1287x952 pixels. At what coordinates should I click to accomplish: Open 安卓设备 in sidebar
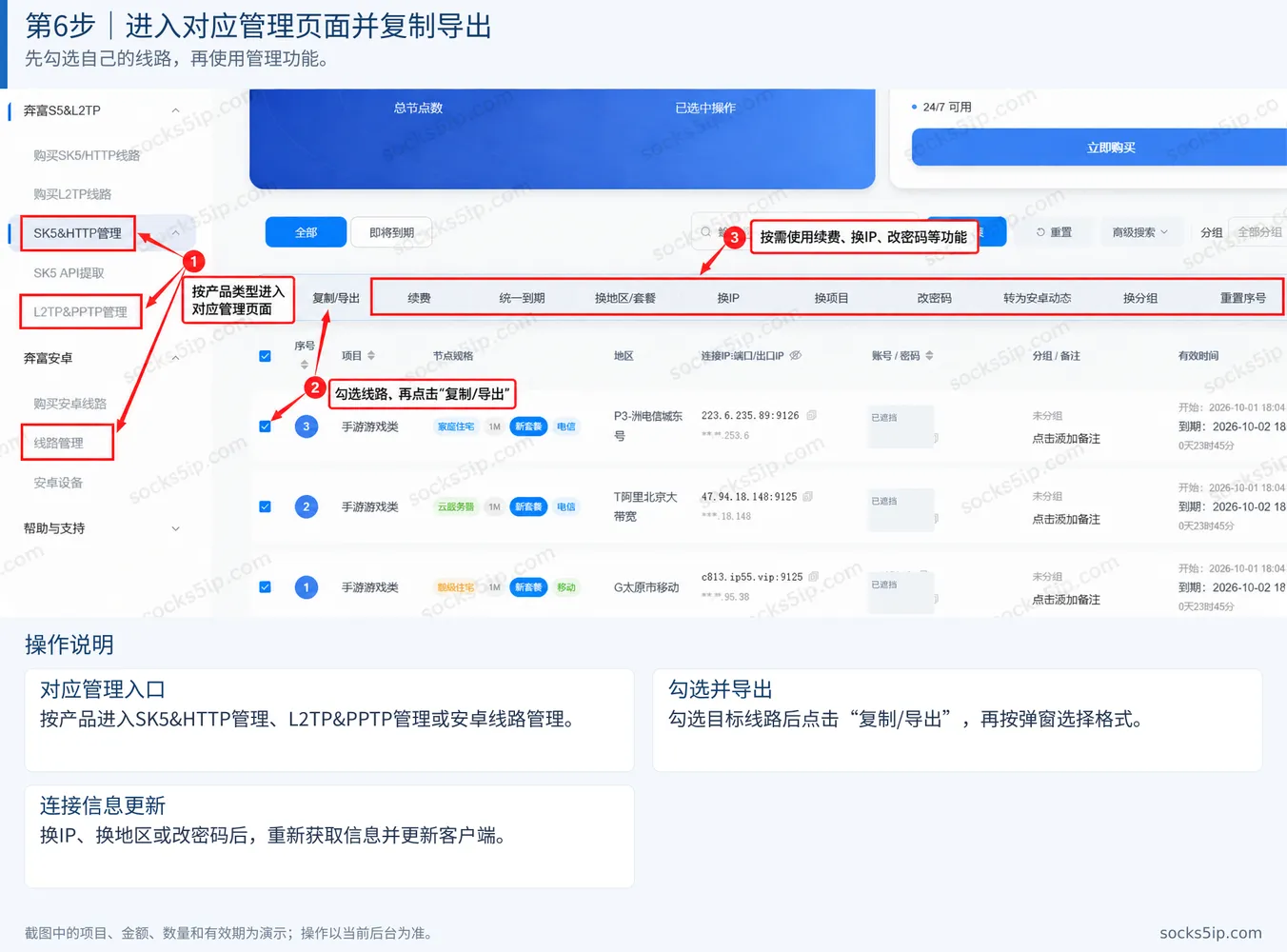coord(58,483)
